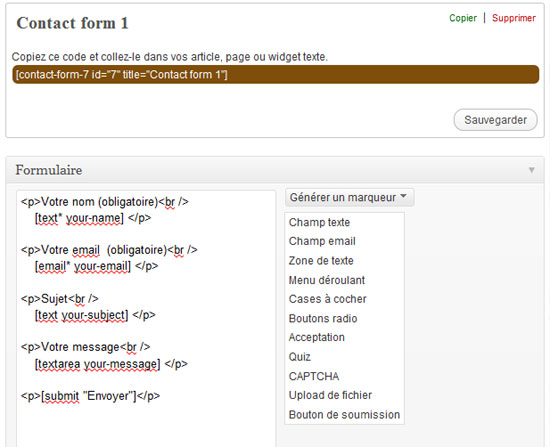The width and height of the screenshot is (550, 447).
Task: Click the Supprimer link
Action: click(x=514, y=18)
